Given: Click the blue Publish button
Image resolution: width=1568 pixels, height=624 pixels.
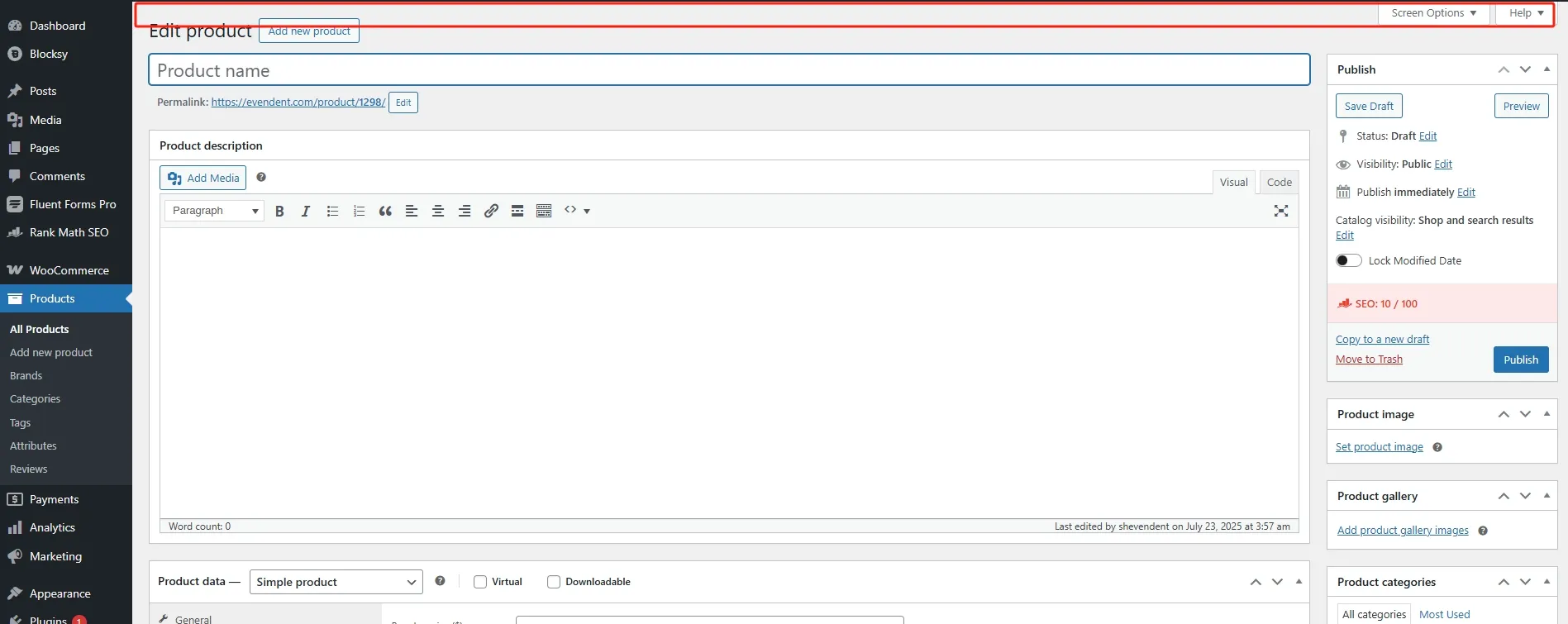Looking at the screenshot, I should tap(1521, 360).
